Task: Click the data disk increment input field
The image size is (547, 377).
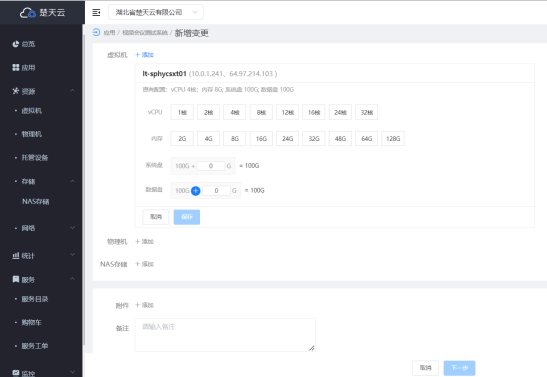Action: click(216, 191)
